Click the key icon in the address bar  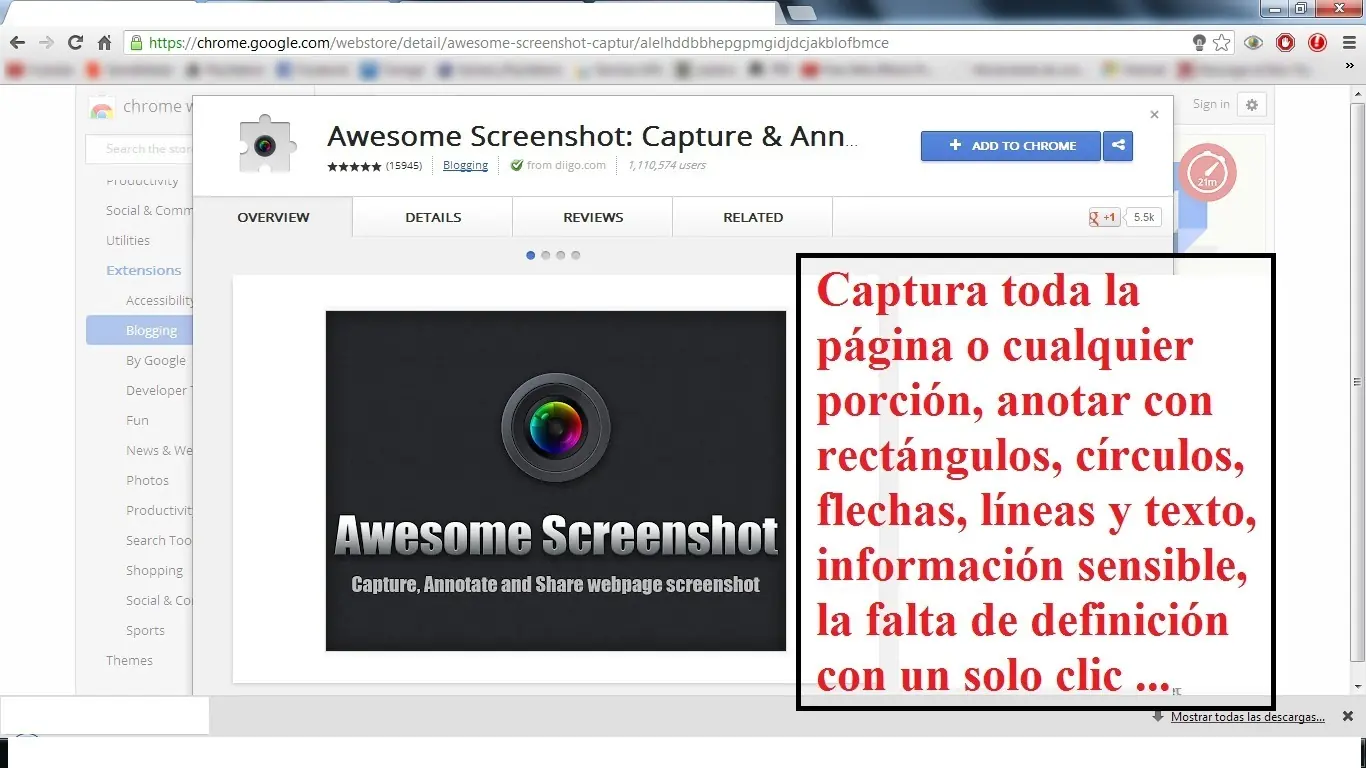(x=1199, y=43)
